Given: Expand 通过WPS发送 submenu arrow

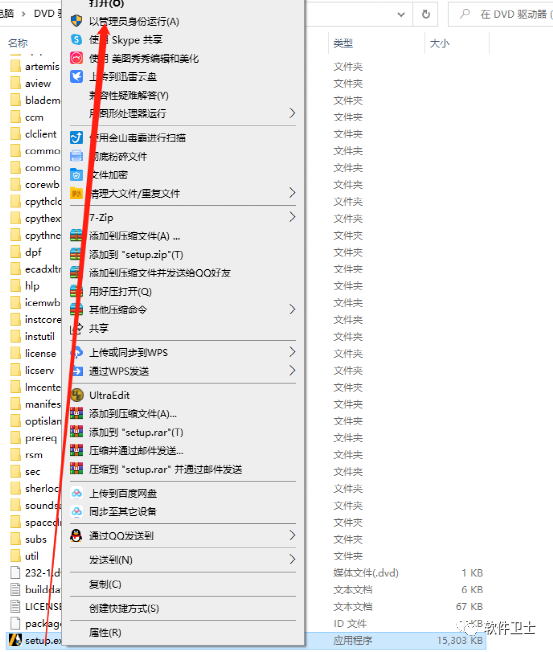Looking at the screenshot, I should [x=292, y=370].
